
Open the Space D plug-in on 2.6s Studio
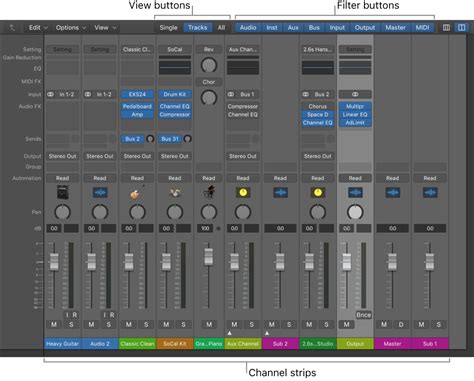pos(318,114)
